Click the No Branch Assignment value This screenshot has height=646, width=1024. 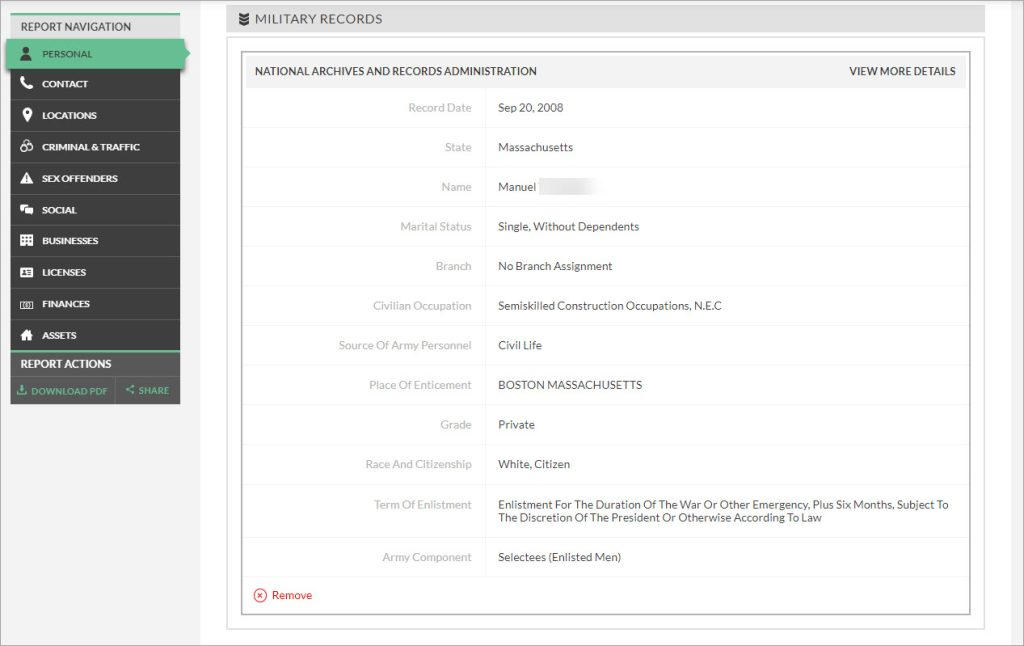pos(555,266)
